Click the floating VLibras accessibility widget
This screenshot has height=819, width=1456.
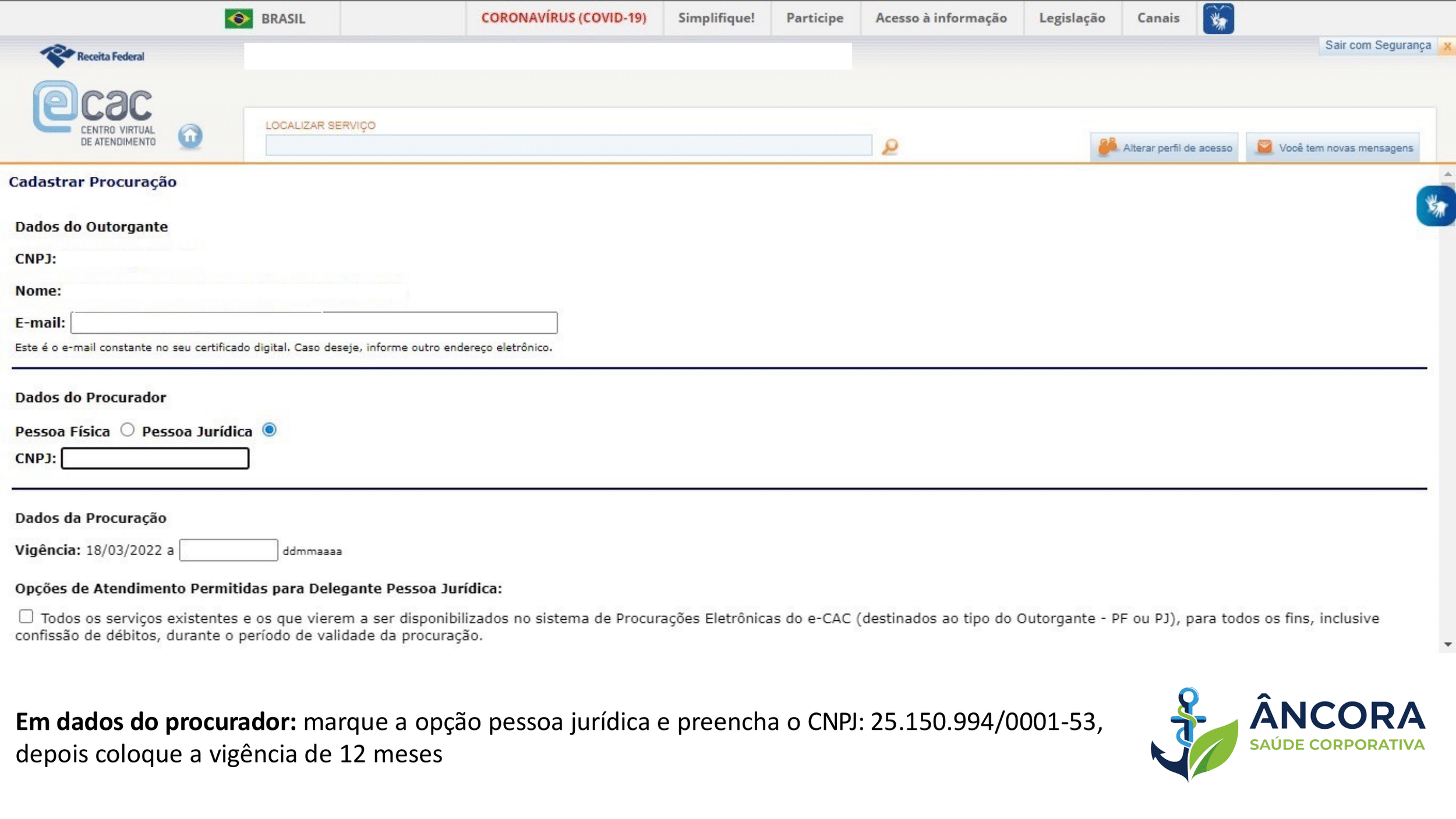[1435, 206]
